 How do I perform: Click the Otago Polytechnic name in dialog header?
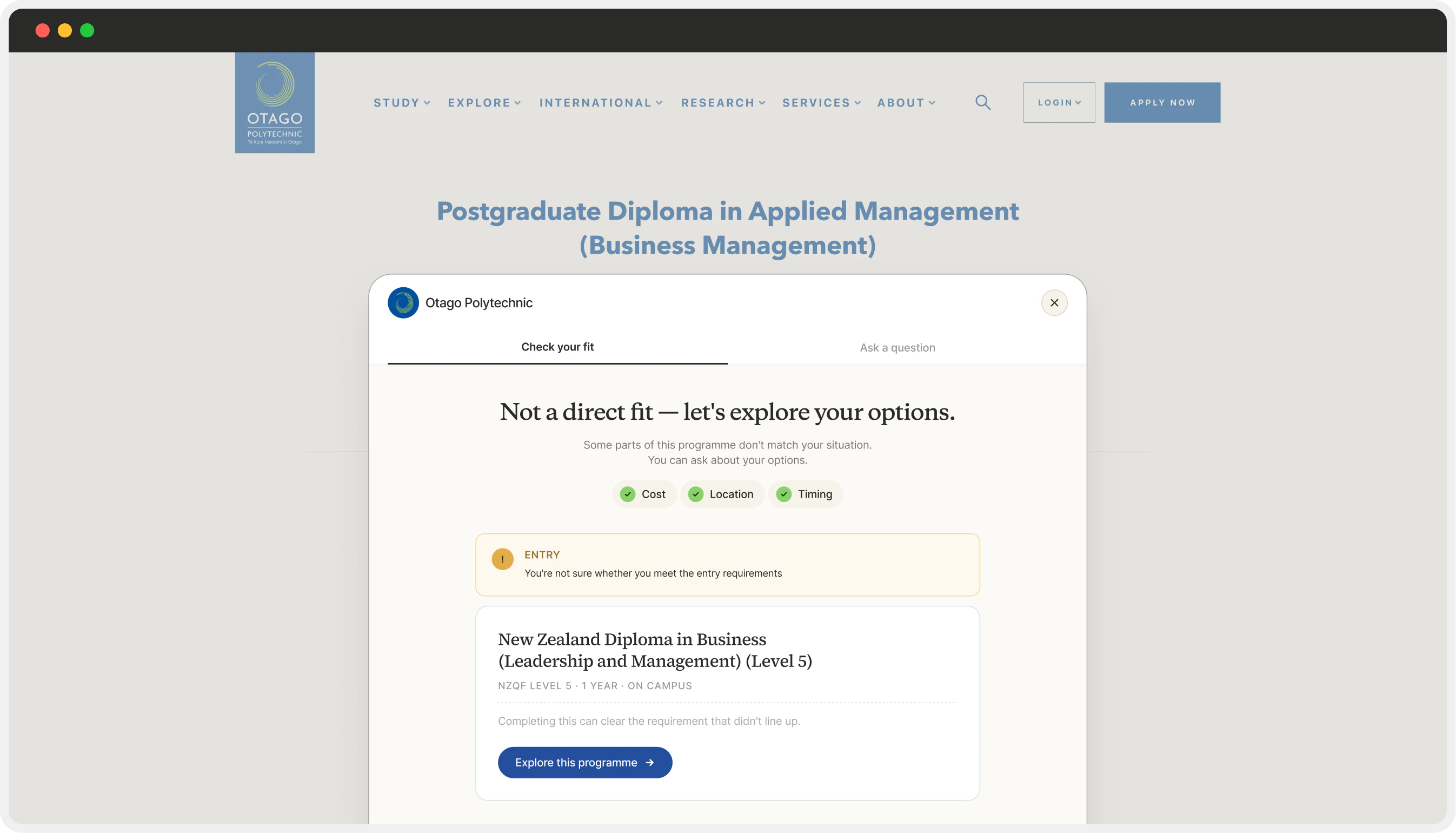click(478, 303)
